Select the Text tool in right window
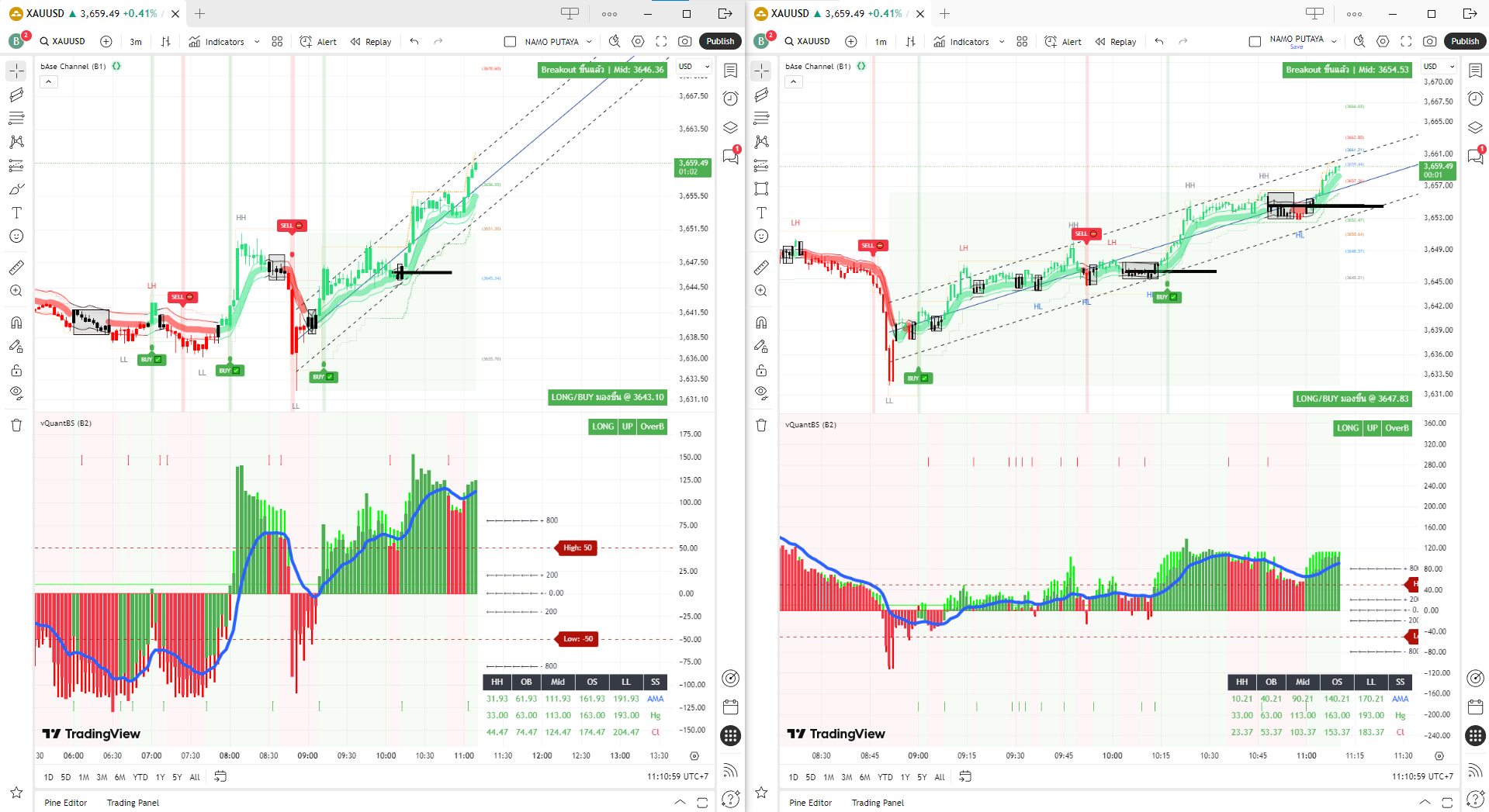The width and height of the screenshot is (1489, 812). click(761, 213)
